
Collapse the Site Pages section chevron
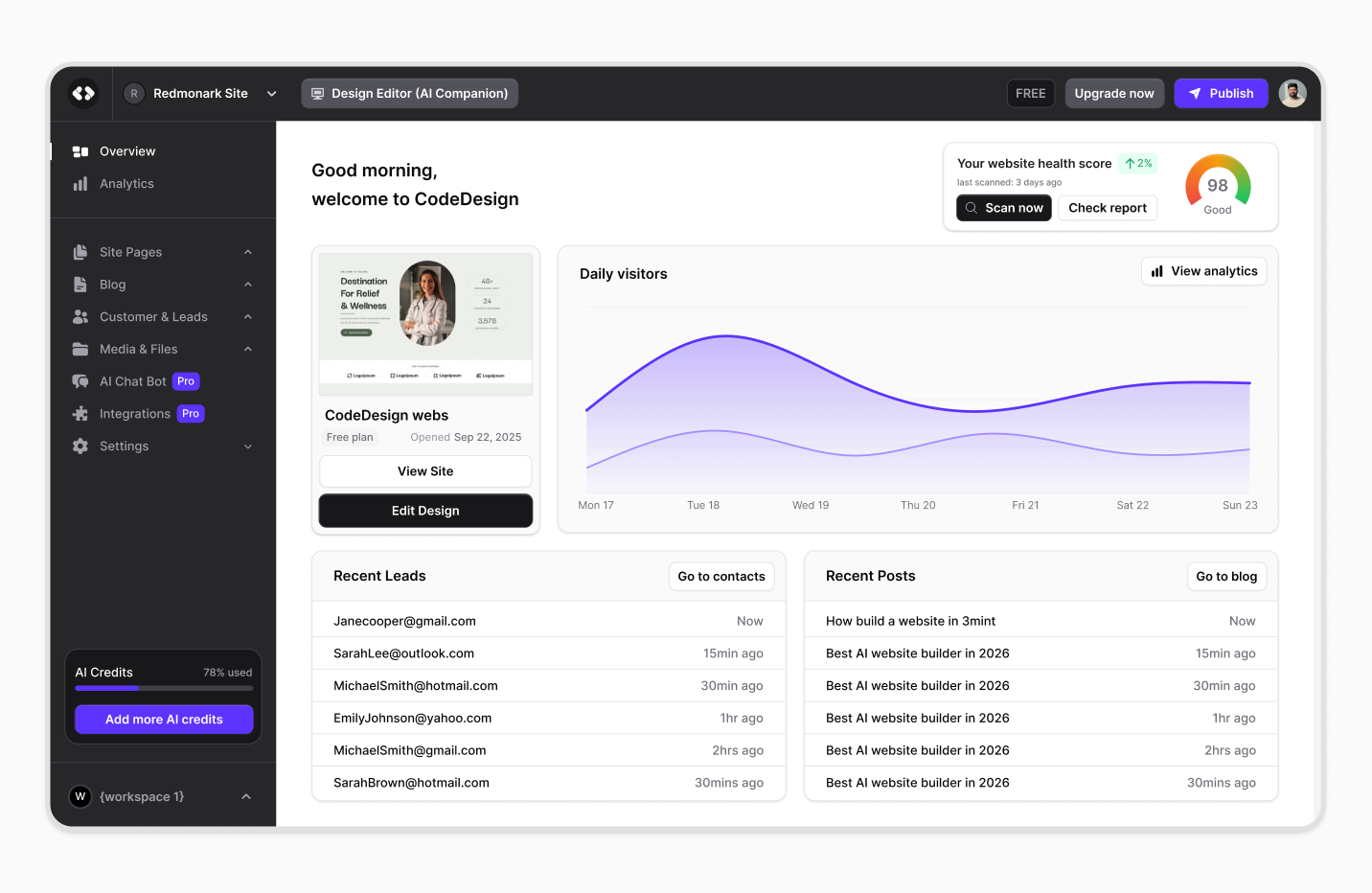(x=248, y=252)
